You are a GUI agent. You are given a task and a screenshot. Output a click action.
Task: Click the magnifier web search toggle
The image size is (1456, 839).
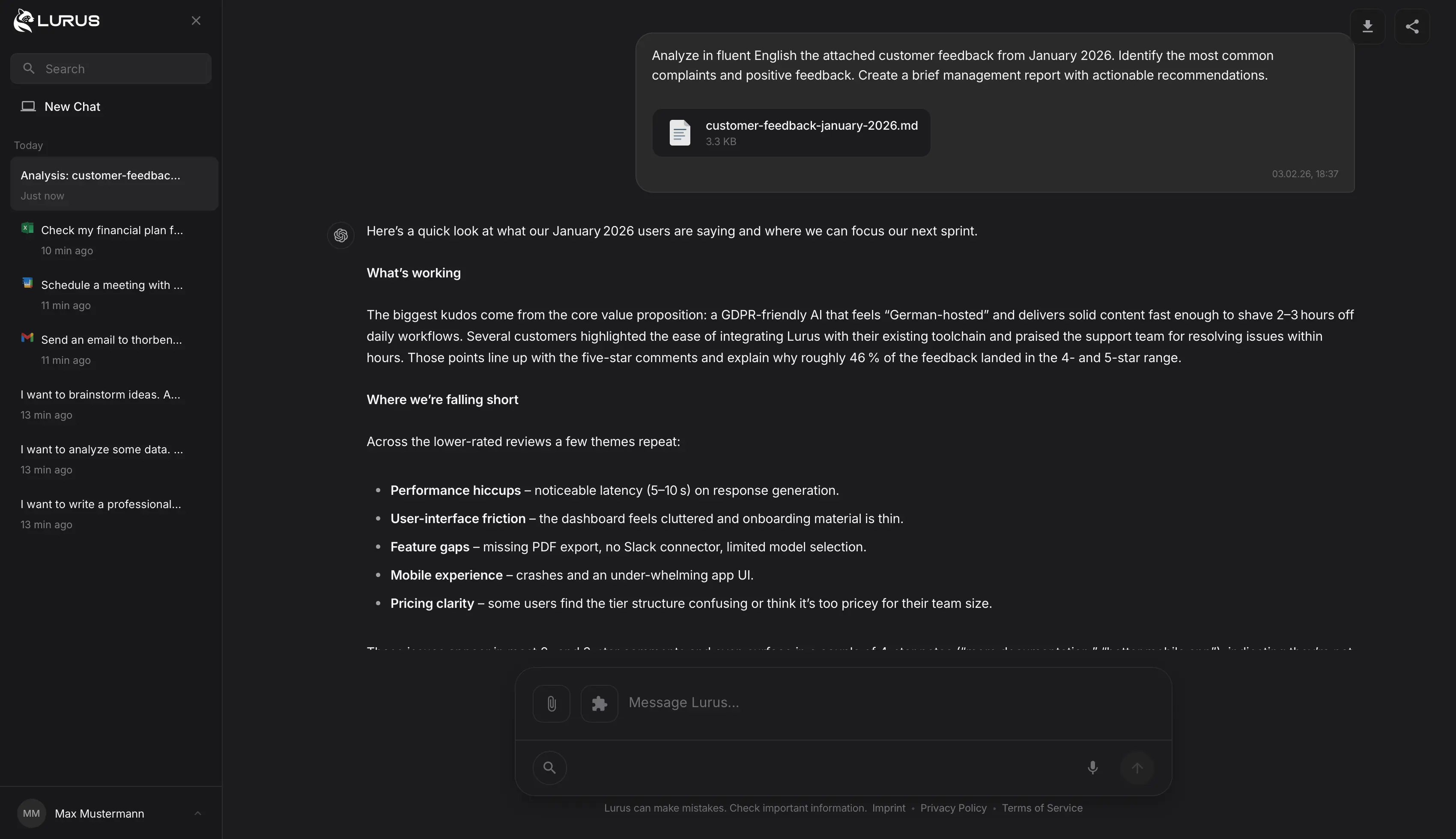pyautogui.click(x=549, y=768)
